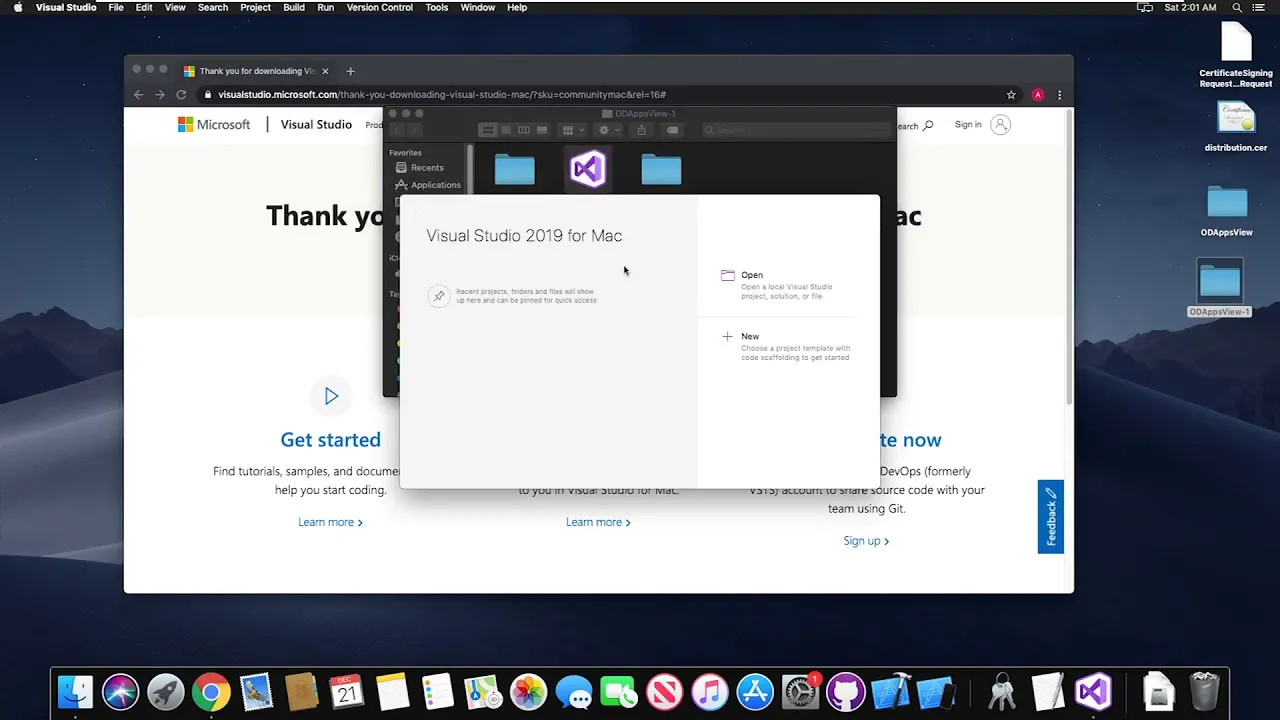Reload the Chrome page
Viewport: 1280px width, 720px height.
coord(181,95)
